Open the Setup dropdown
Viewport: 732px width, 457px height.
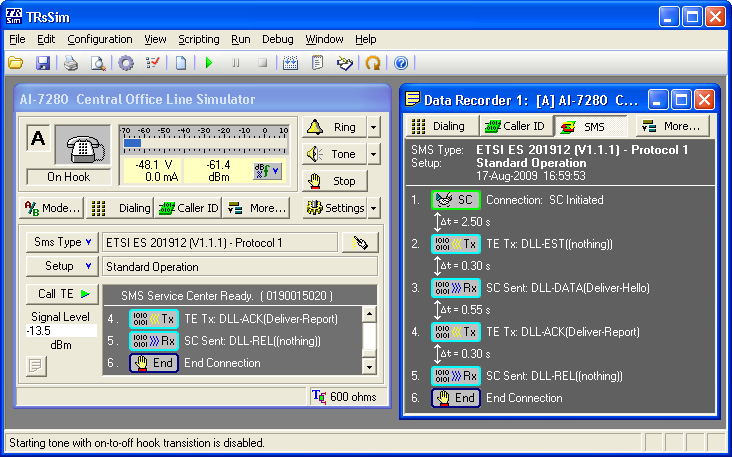[x=62, y=266]
